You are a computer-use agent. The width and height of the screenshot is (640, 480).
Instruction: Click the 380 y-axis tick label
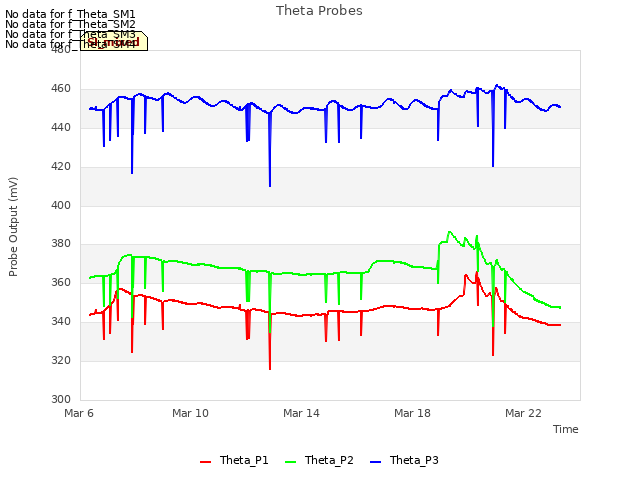(x=61, y=244)
